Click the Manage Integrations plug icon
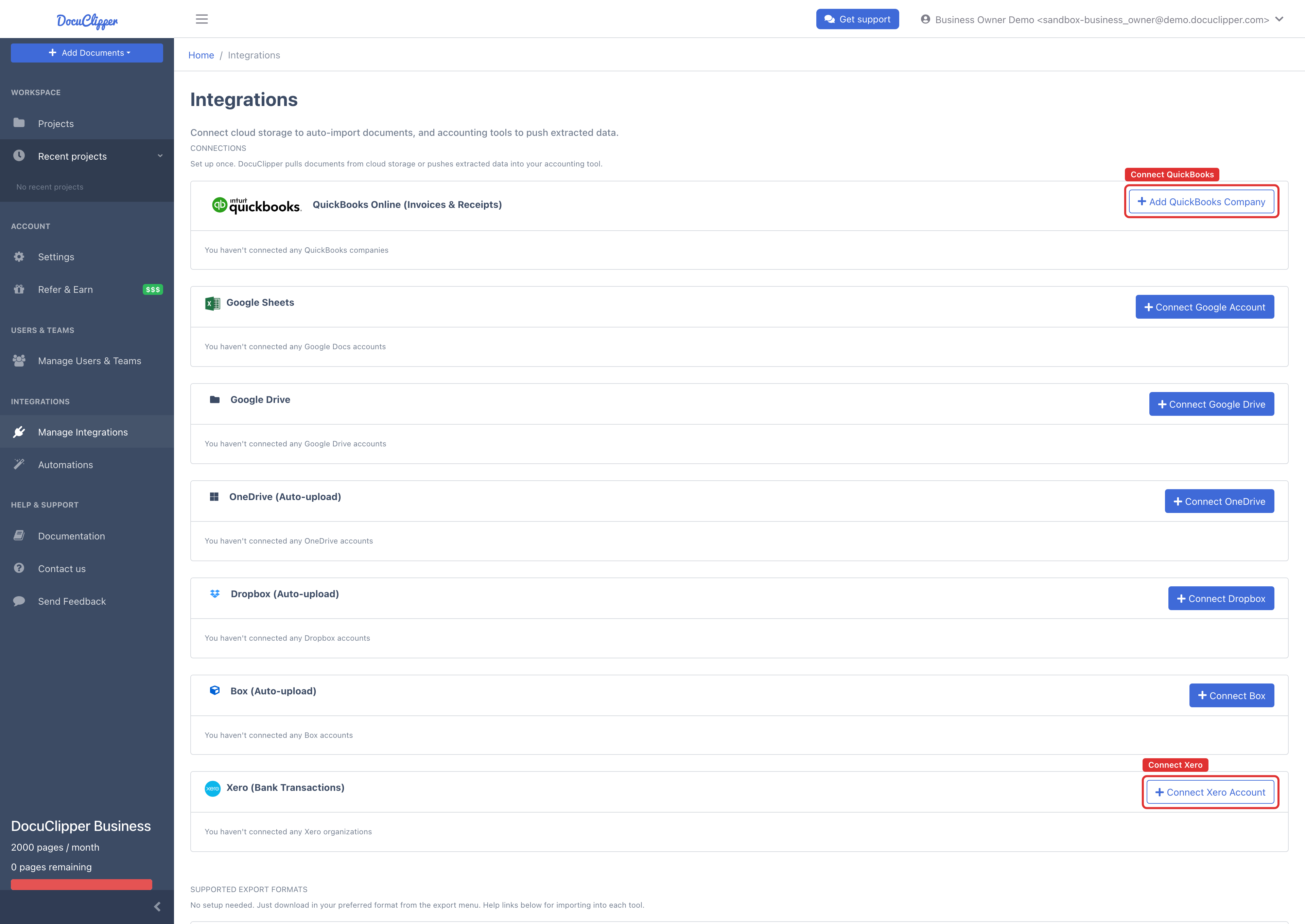The image size is (1305, 924). pyautogui.click(x=19, y=432)
